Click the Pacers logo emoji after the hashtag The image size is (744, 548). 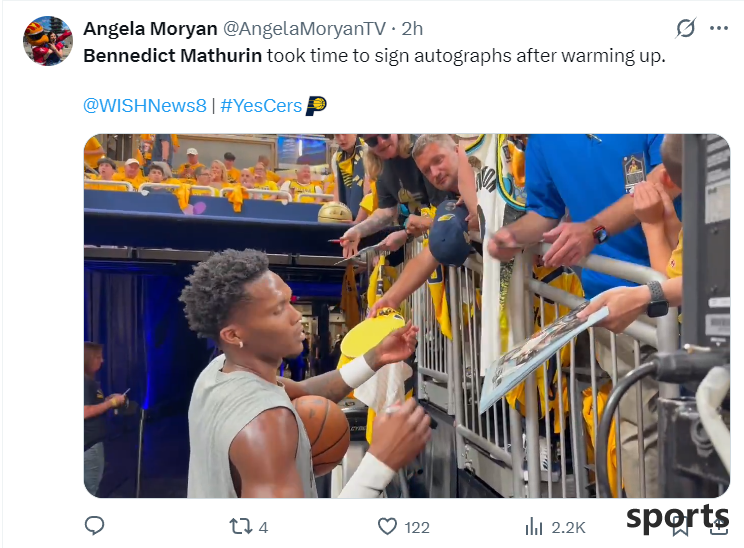316,105
